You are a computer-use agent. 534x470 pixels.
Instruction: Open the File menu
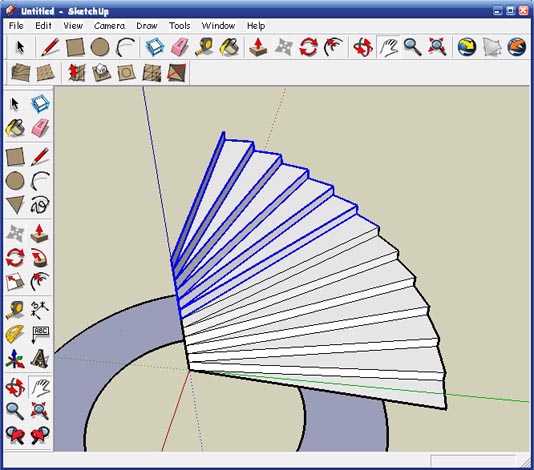pos(16,26)
